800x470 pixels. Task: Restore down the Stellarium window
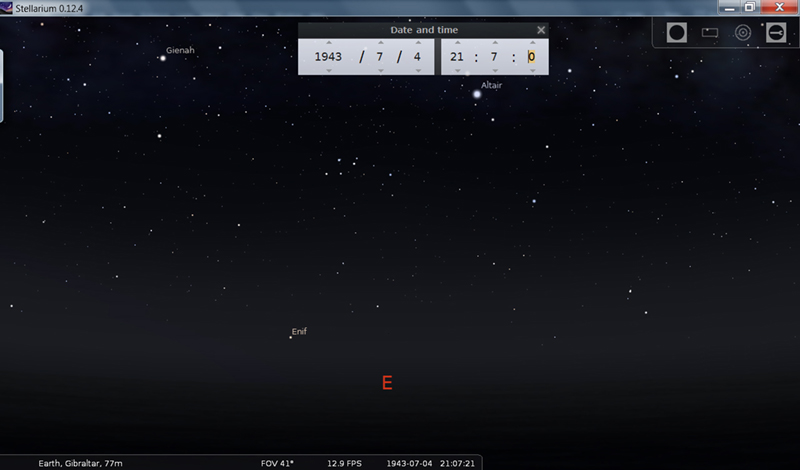[750, 7]
